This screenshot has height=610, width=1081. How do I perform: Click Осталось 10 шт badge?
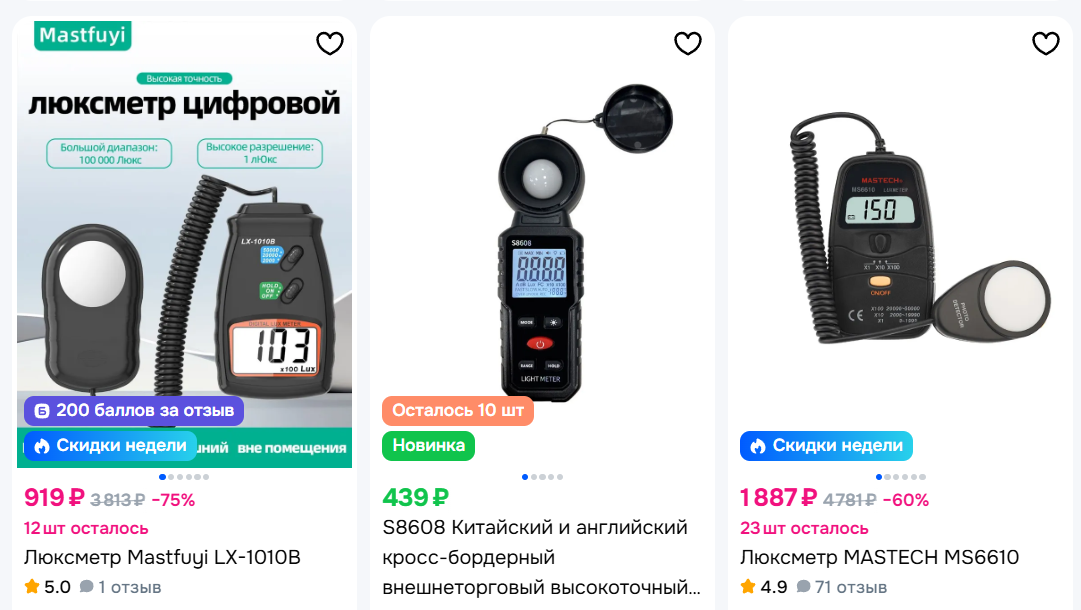point(458,411)
